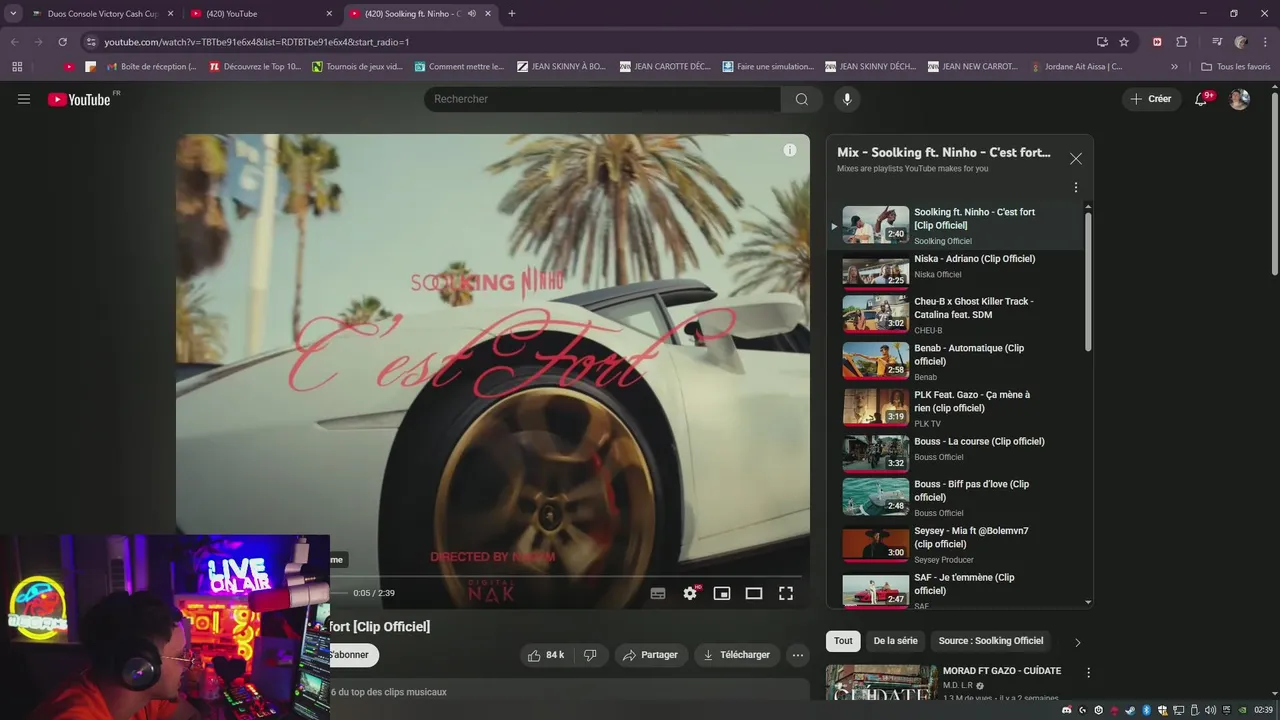Like the video with 84 k
The image size is (1280, 720).
(x=545, y=655)
